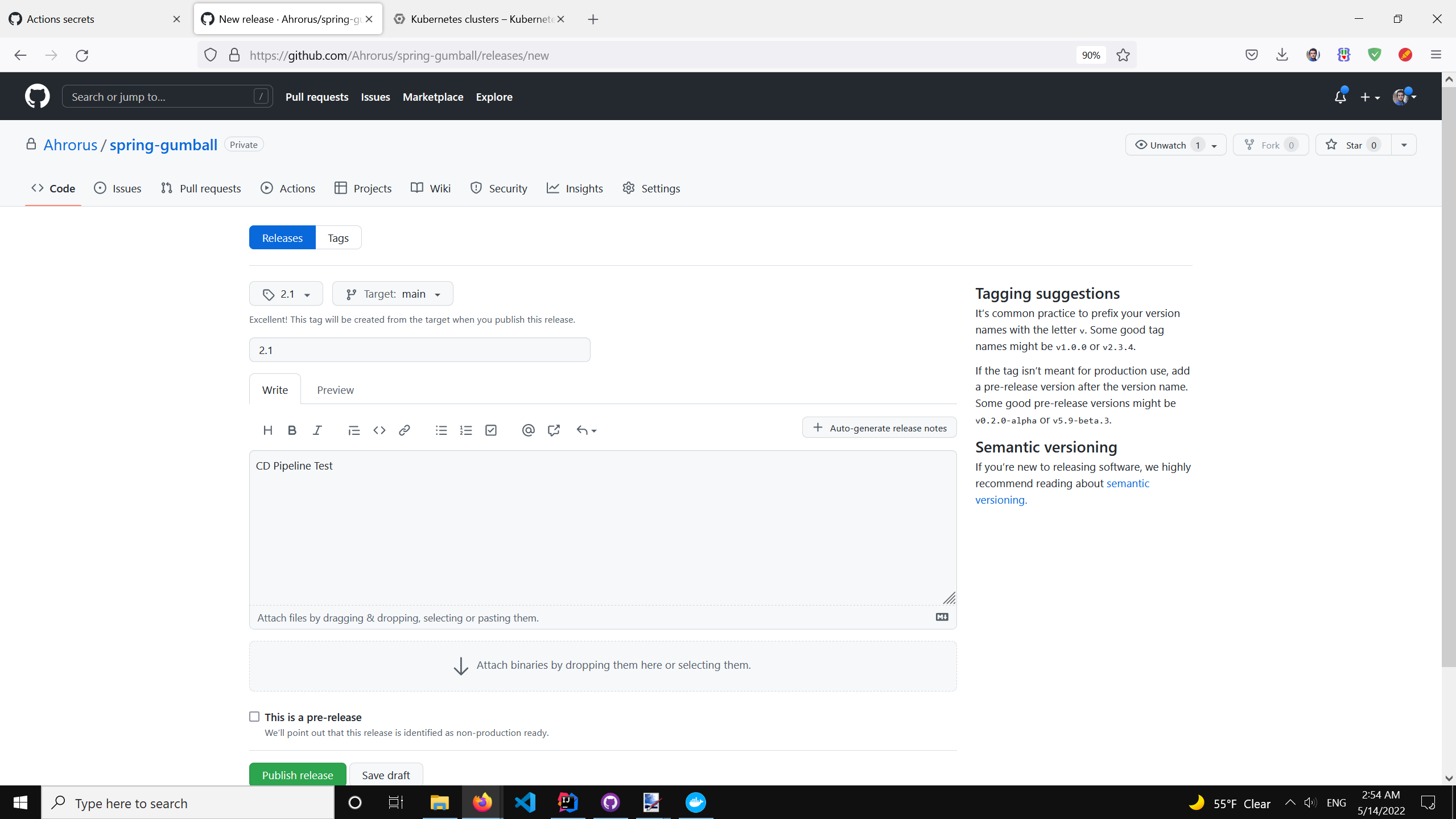Screen dimensions: 1456x819
Task: Follow the semantic versioning link
Action: 1127,483
